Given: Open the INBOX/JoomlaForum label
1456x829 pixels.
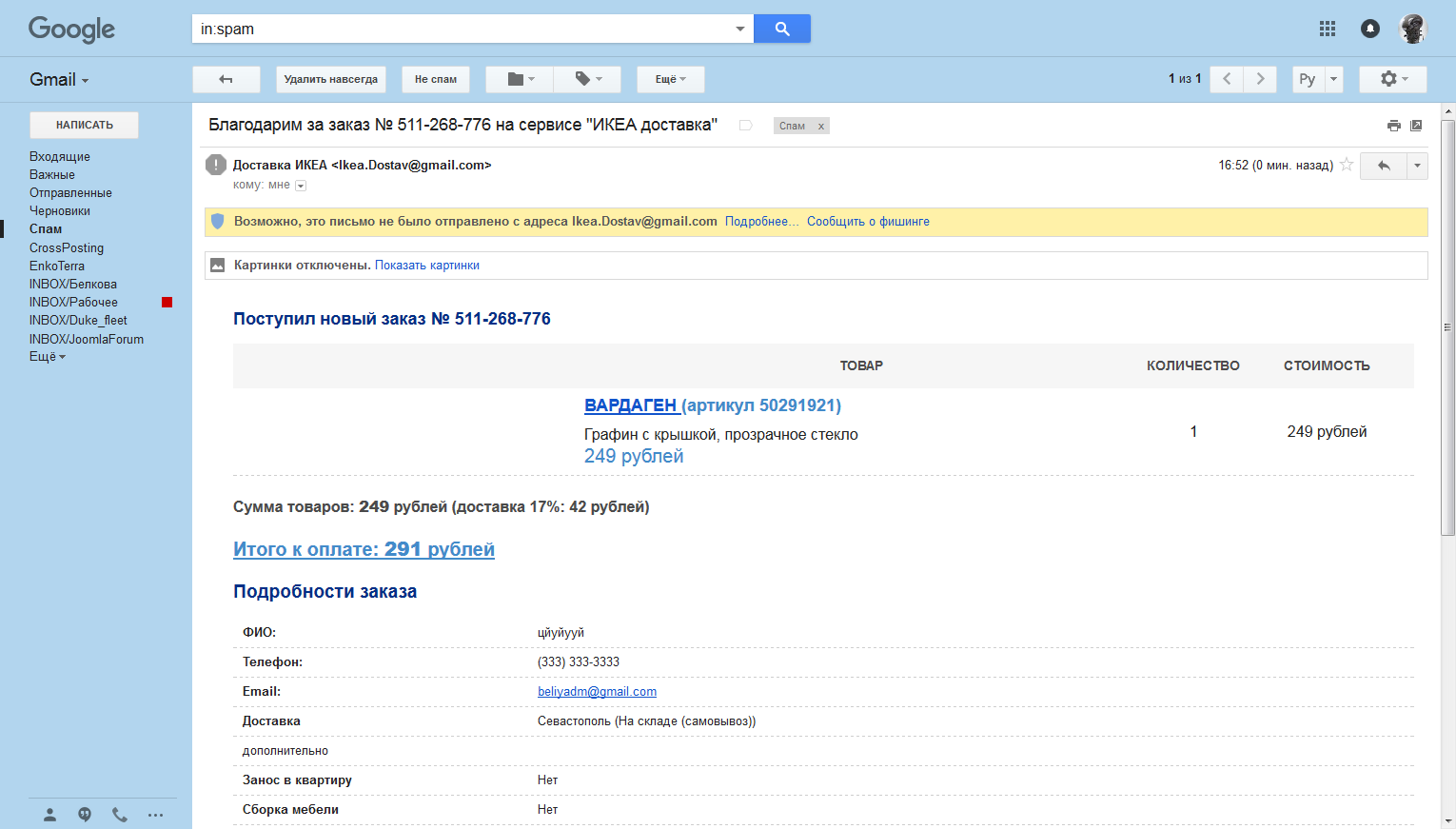Looking at the screenshot, I should point(87,339).
